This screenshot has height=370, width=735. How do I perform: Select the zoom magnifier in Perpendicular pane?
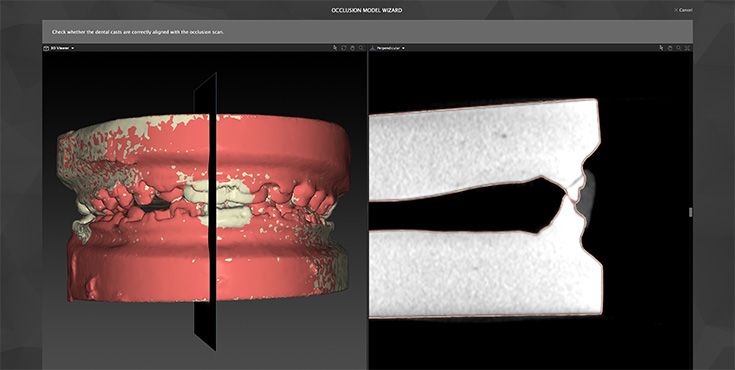(678, 47)
